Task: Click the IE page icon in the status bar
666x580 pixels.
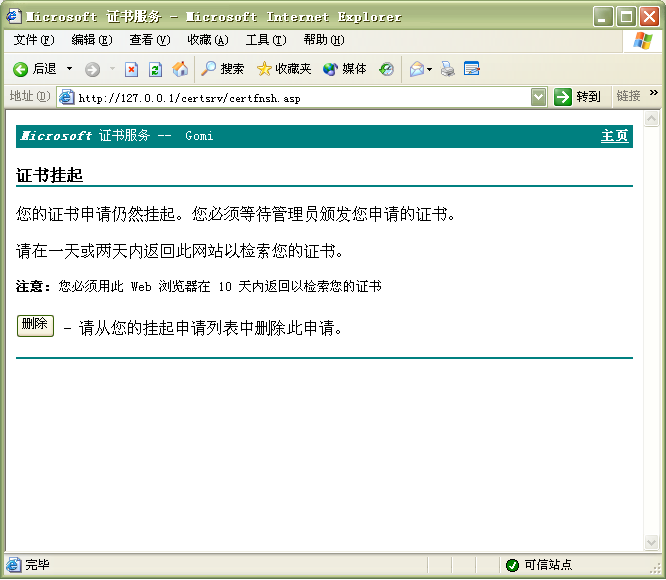Action: 13,565
